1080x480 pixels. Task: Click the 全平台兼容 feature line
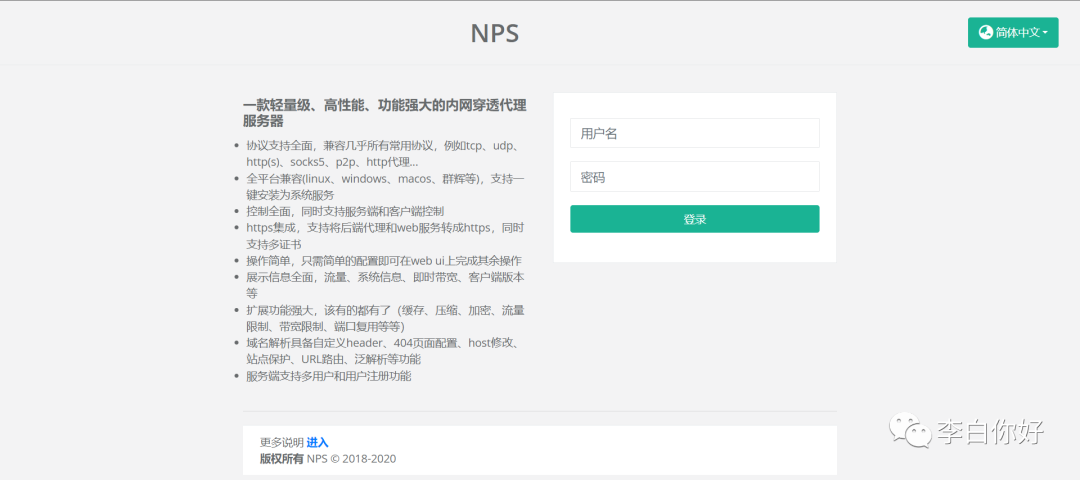385,187
